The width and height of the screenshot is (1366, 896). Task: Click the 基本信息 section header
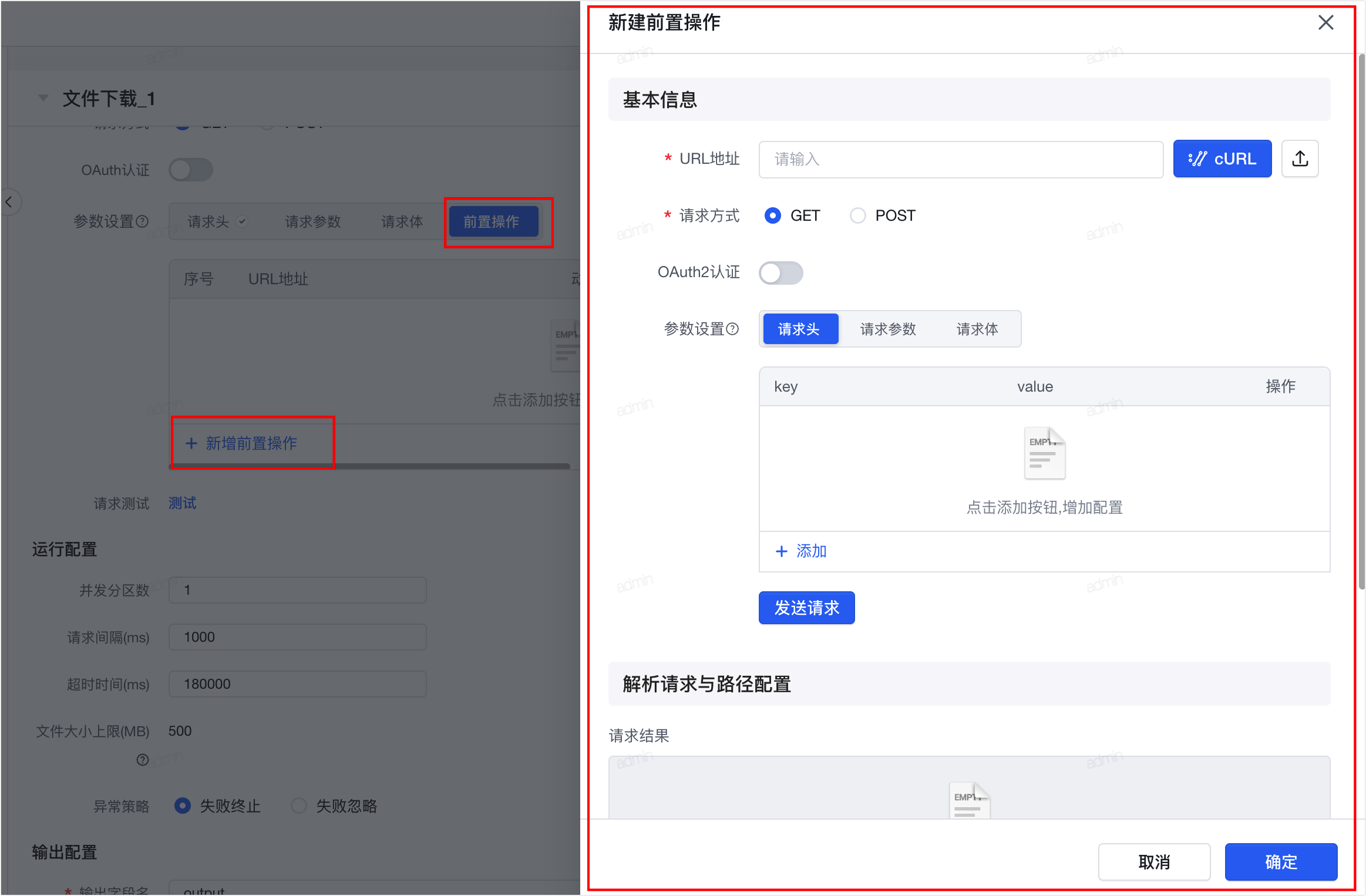coord(969,99)
